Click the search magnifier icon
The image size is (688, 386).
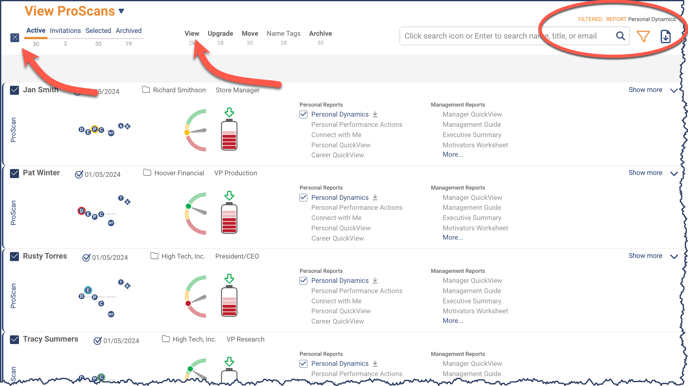pos(620,36)
